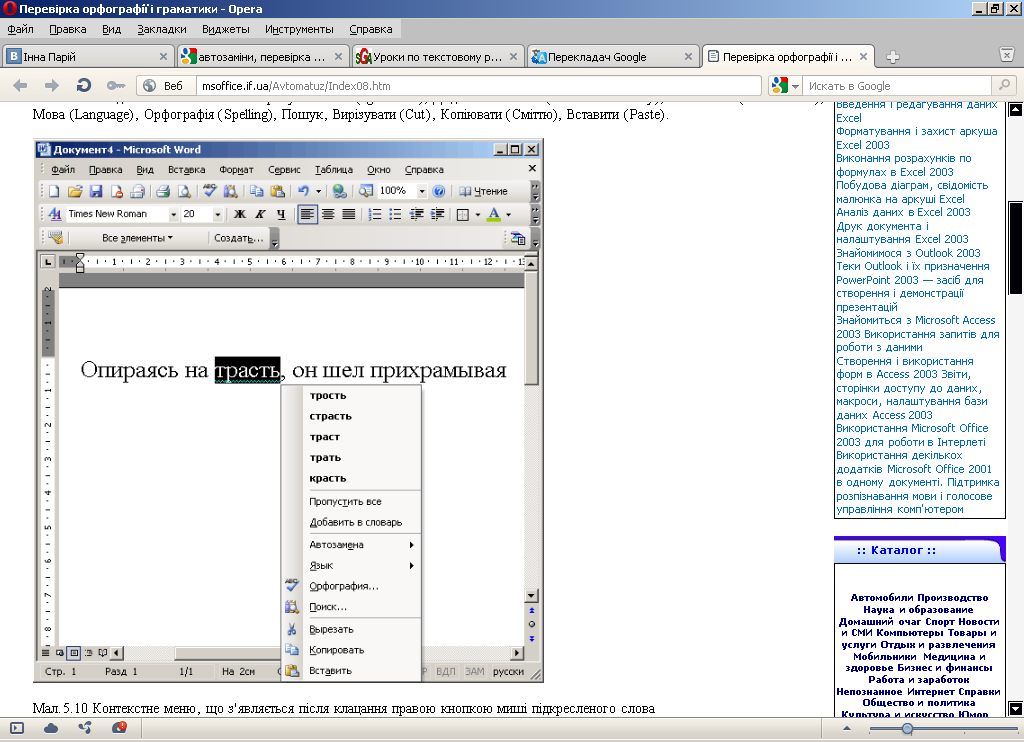
Task: Toggle ЗАМ overtype mode in Word status bar
Action: pos(475,671)
